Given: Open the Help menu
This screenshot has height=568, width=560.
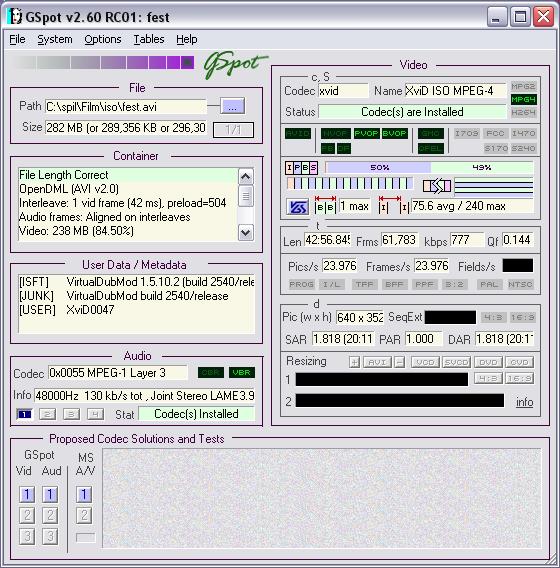Looking at the screenshot, I should pyautogui.click(x=187, y=39).
